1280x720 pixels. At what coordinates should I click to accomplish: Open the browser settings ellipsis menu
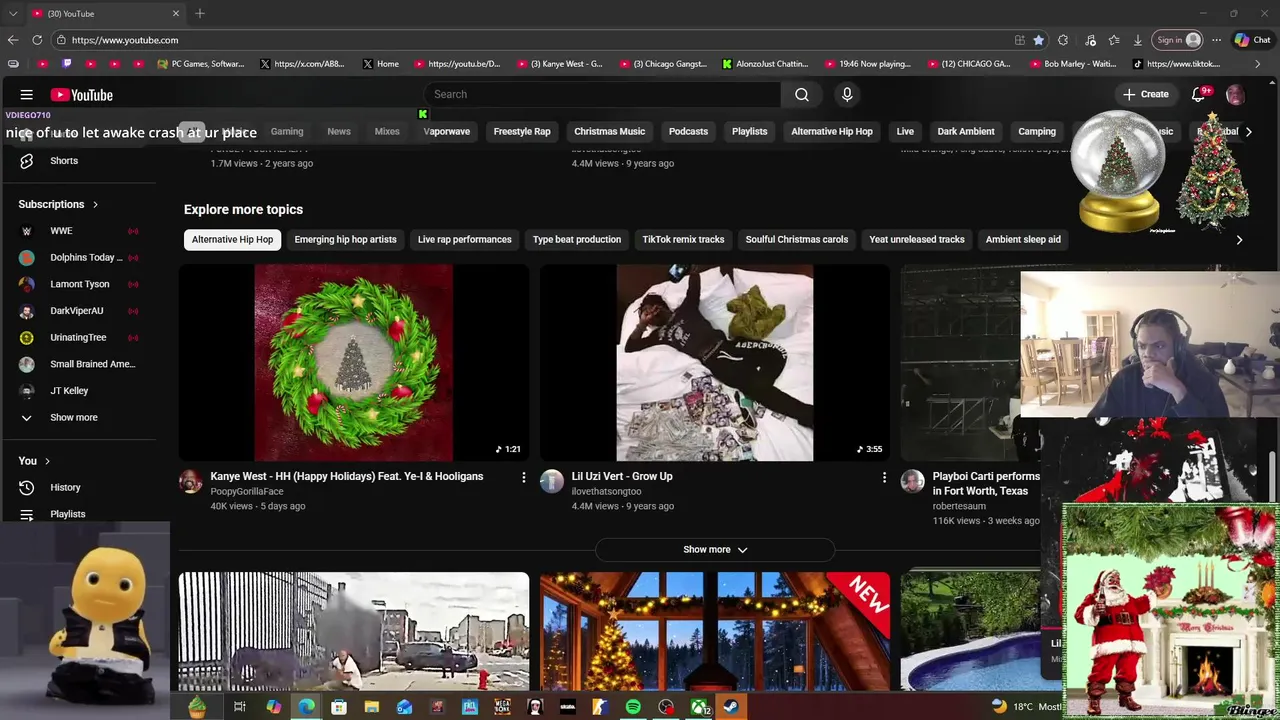1216,40
